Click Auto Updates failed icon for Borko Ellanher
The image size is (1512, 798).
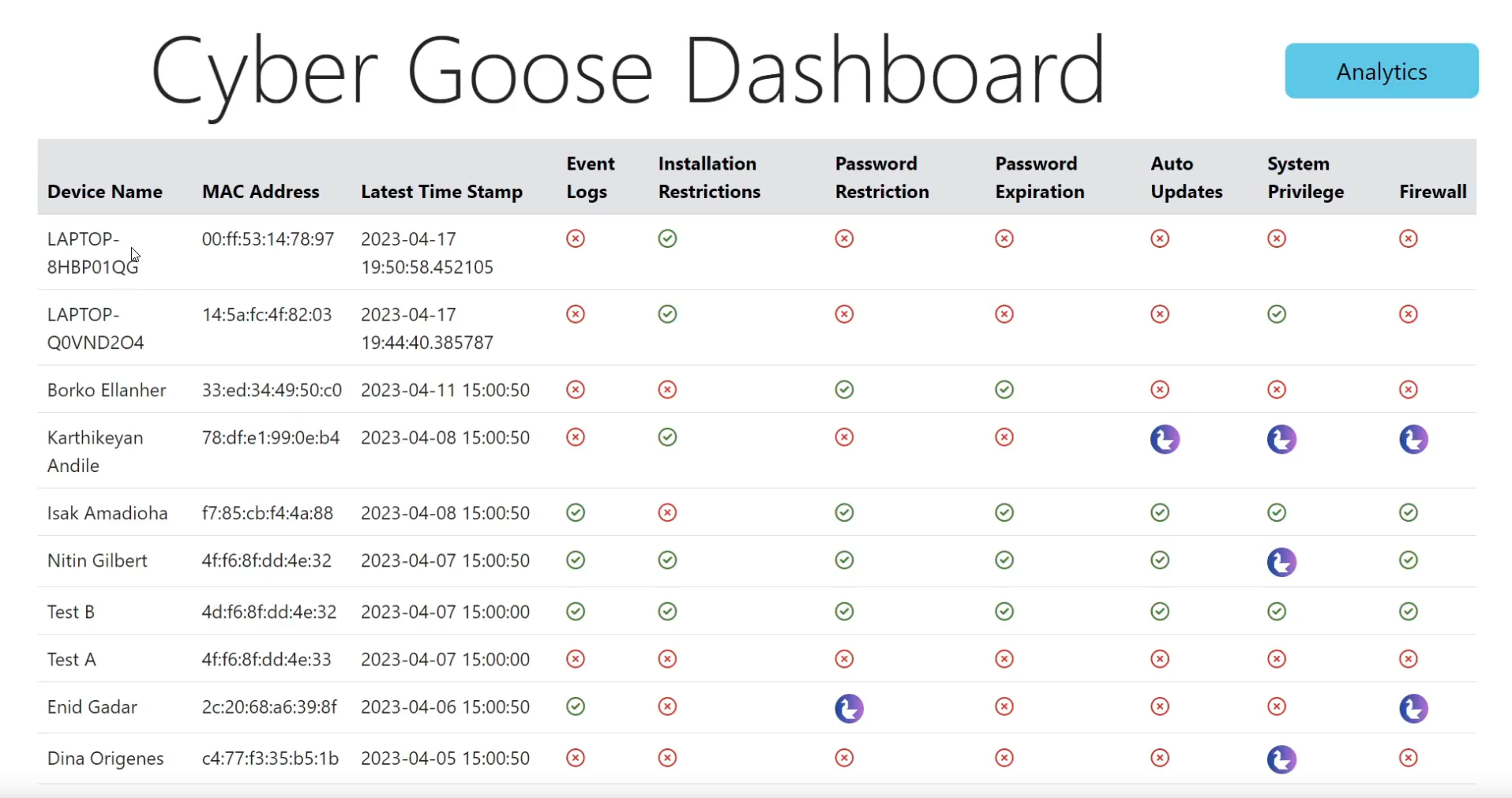point(1160,390)
